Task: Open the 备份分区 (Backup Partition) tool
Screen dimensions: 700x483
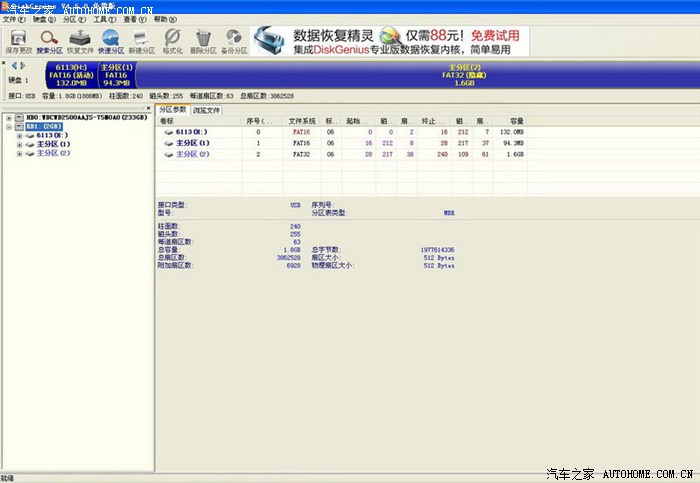Action: tap(234, 40)
